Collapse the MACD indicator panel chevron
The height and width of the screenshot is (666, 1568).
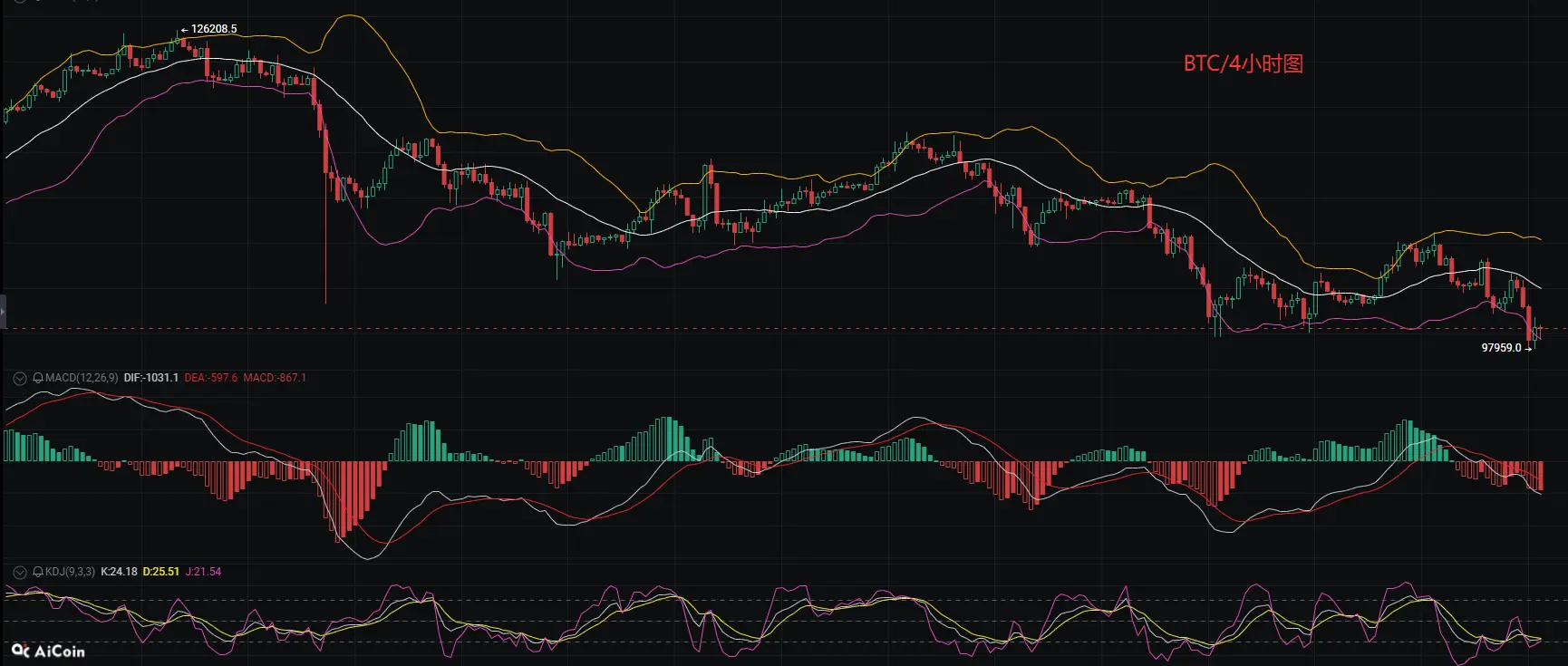[x=19, y=378]
